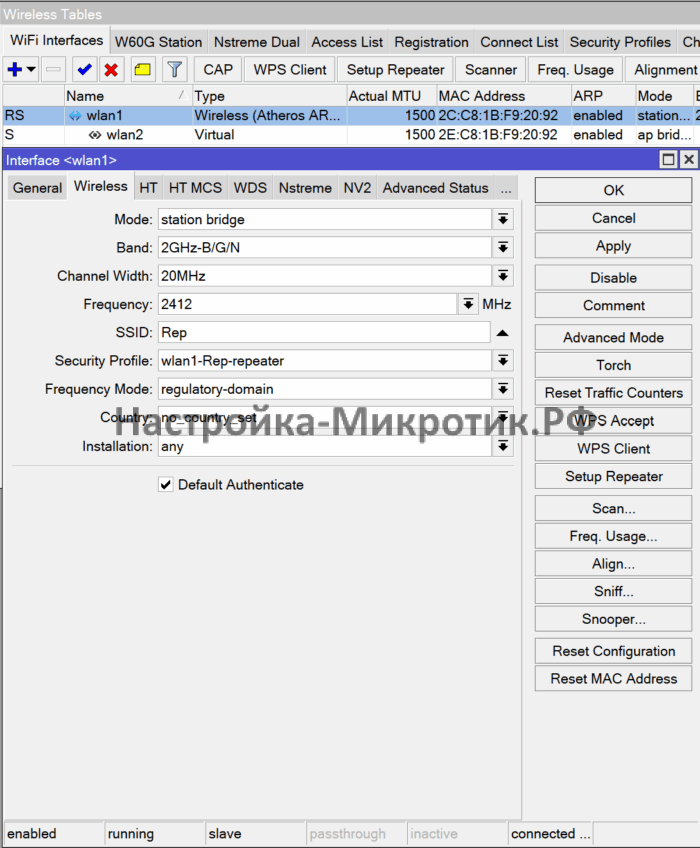Expand the Mode dropdown

503,219
